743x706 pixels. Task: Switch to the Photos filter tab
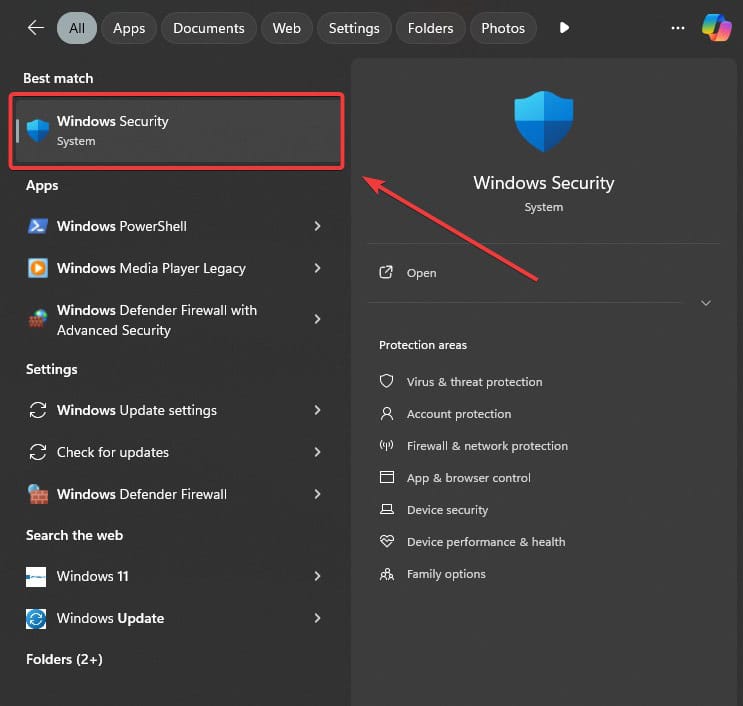click(x=503, y=28)
